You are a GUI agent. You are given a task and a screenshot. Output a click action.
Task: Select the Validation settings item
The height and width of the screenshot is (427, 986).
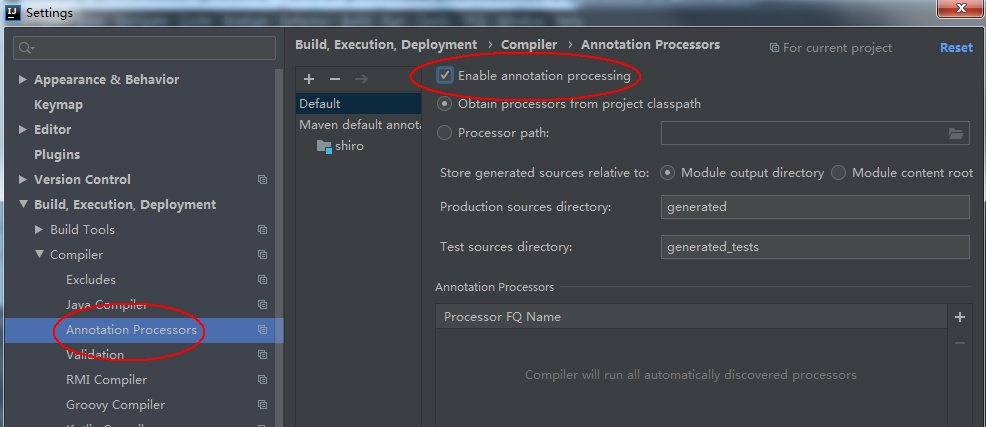tap(95, 355)
